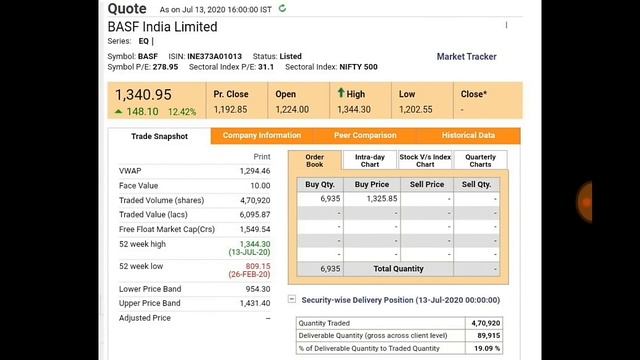
Task: Select the last price 1,340.95
Action: [x=143, y=95]
